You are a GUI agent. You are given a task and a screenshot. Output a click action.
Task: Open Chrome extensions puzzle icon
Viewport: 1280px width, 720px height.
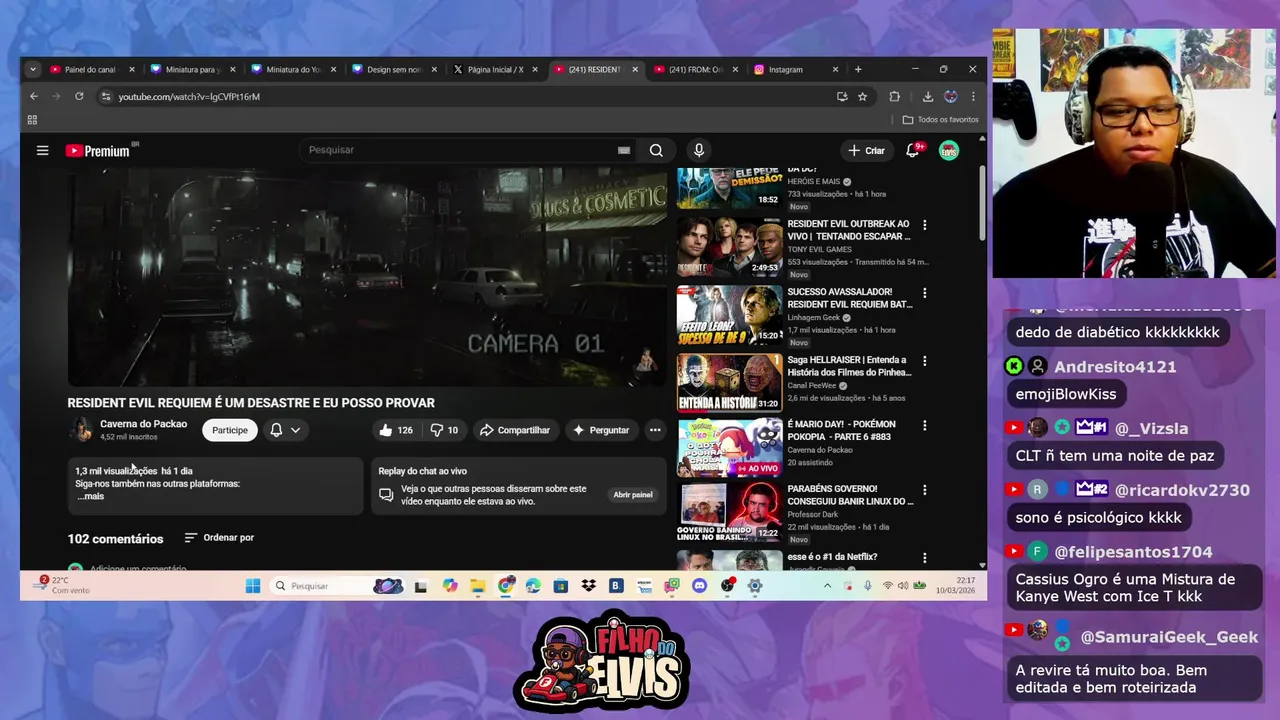tap(894, 96)
